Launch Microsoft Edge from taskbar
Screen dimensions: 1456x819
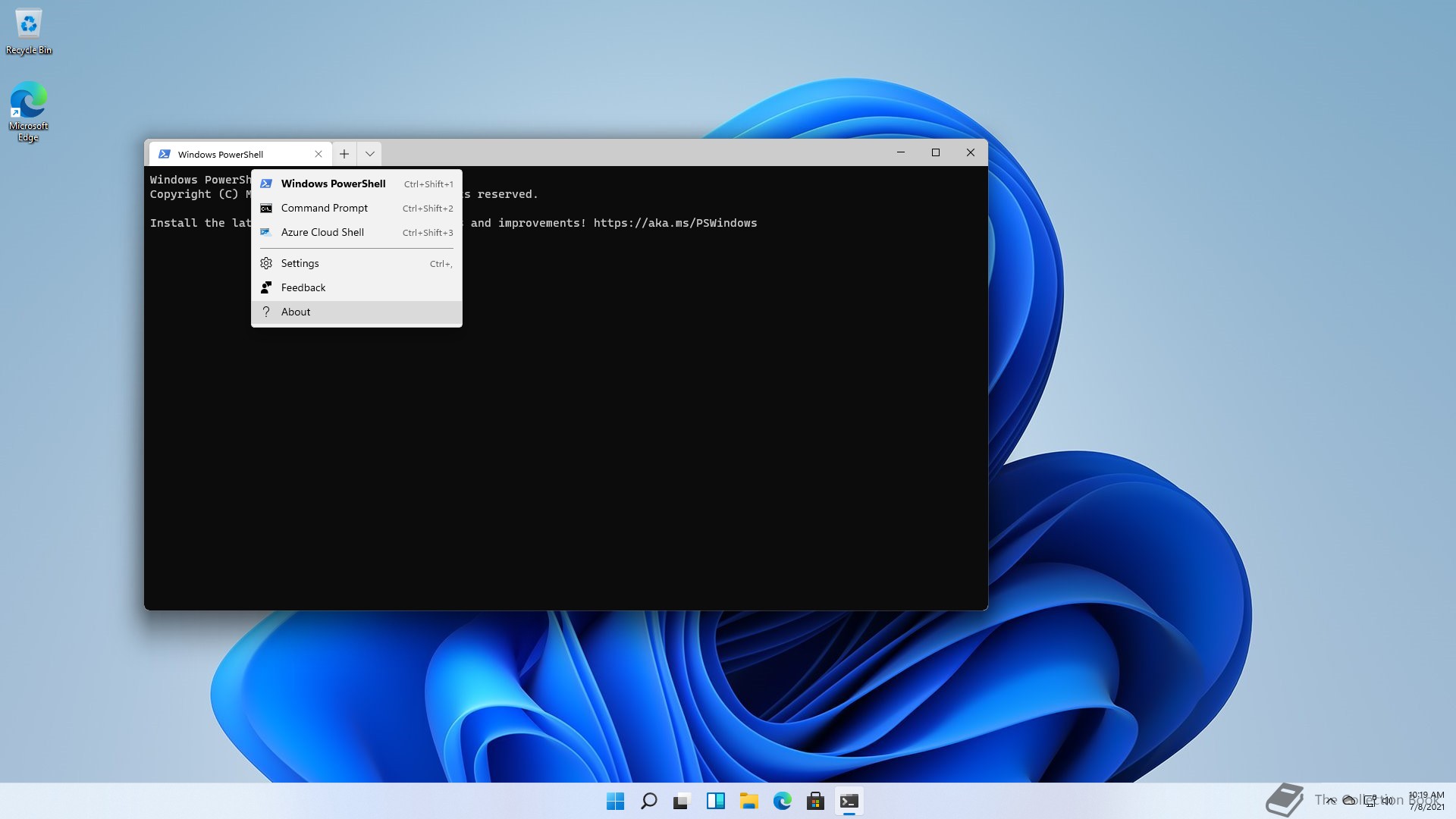click(x=782, y=801)
